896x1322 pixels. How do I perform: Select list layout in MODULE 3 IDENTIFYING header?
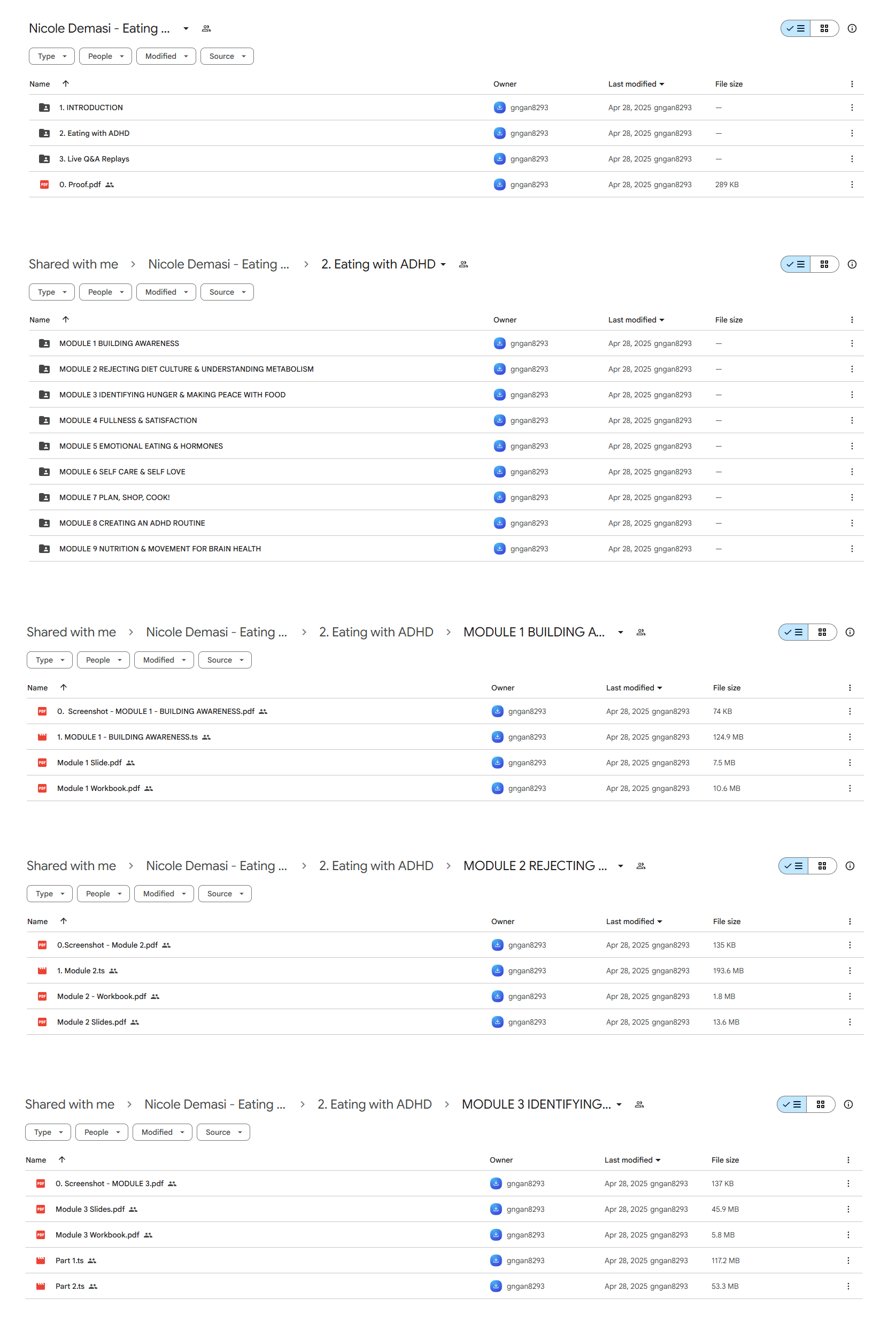[791, 1104]
